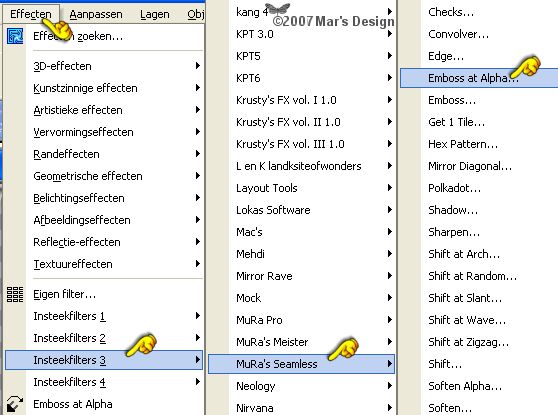Select Shift at Zigzag filter

(468, 342)
